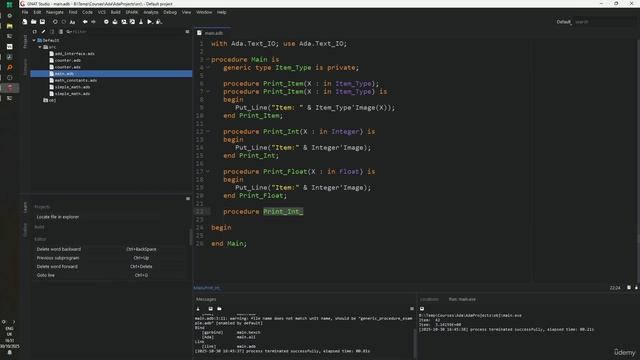Open the Debug menu
640x360 pixels.
coord(170,12)
